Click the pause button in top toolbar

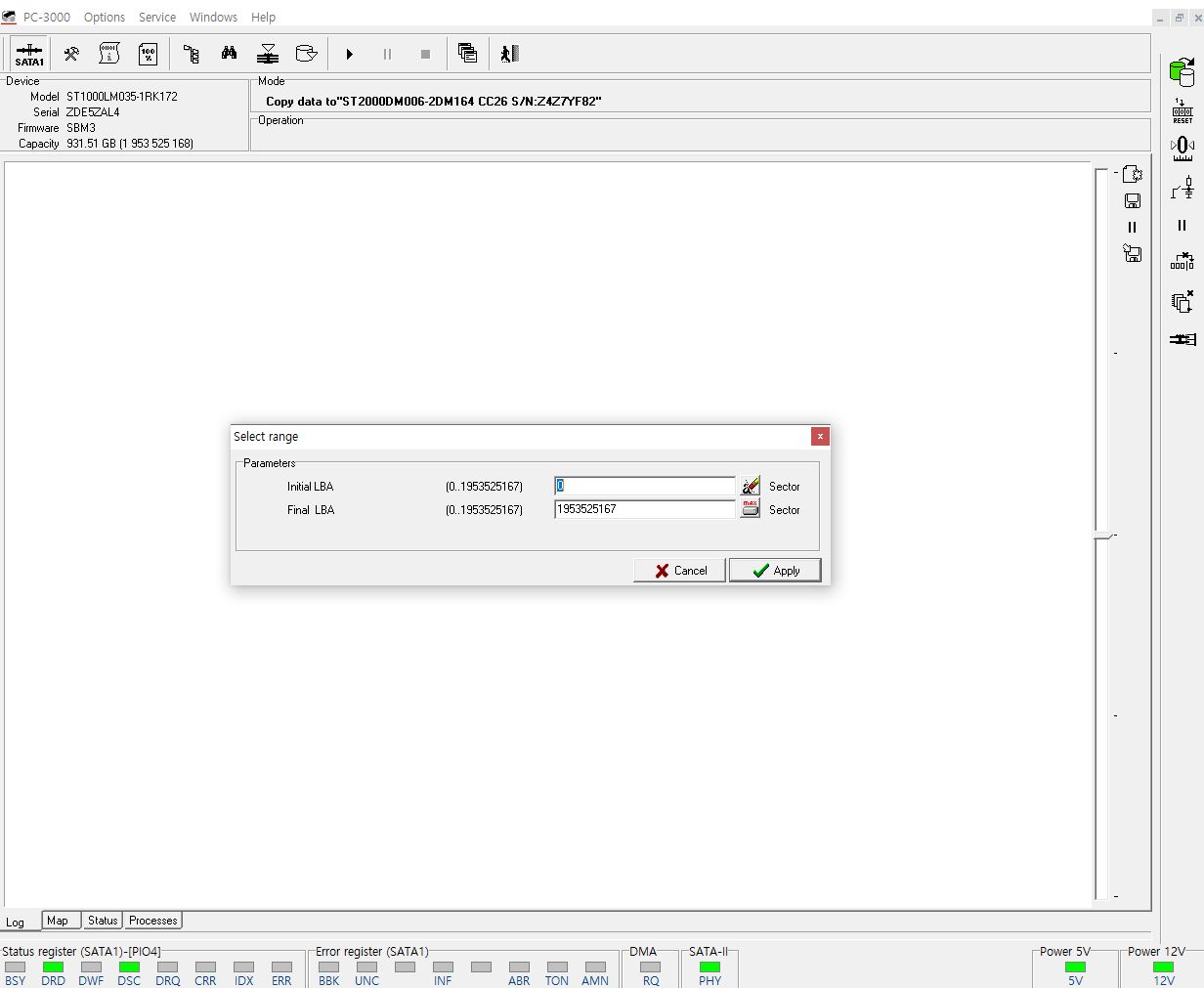click(x=387, y=55)
